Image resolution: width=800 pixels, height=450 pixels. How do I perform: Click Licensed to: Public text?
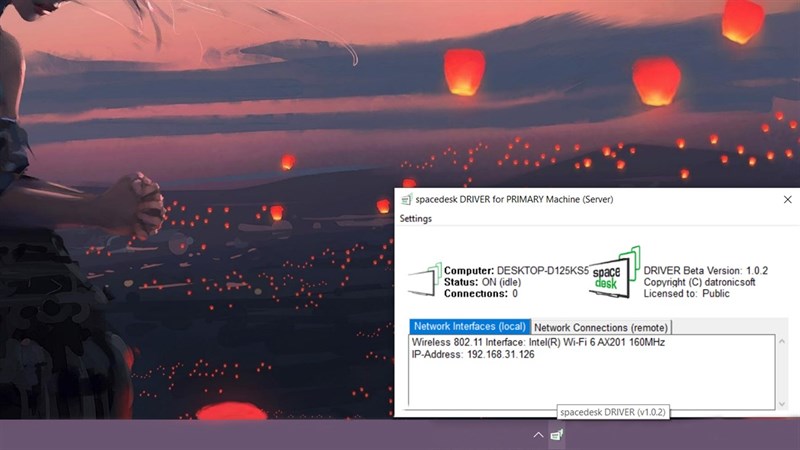(686, 293)
